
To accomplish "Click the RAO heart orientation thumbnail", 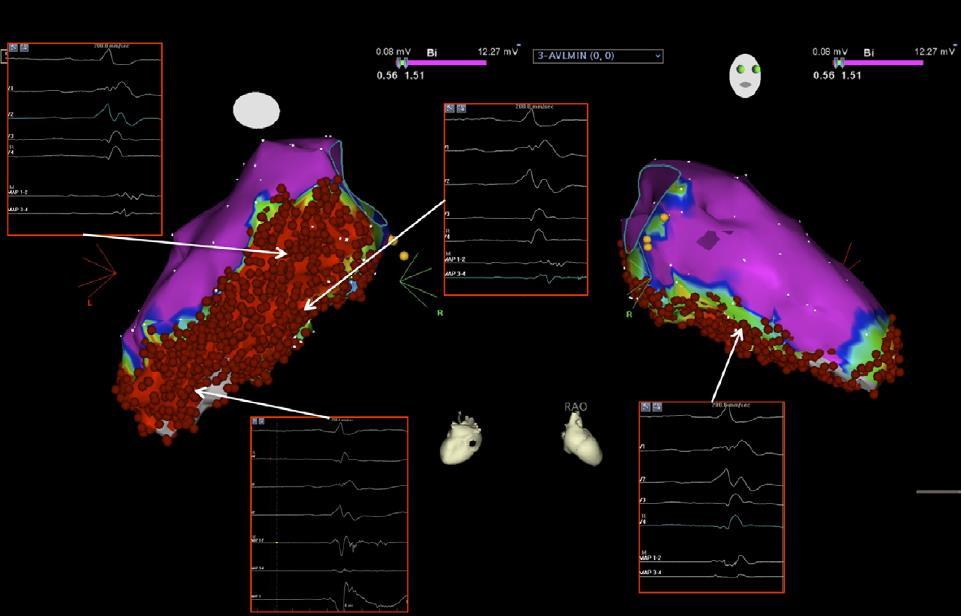I will coord(581,440).
